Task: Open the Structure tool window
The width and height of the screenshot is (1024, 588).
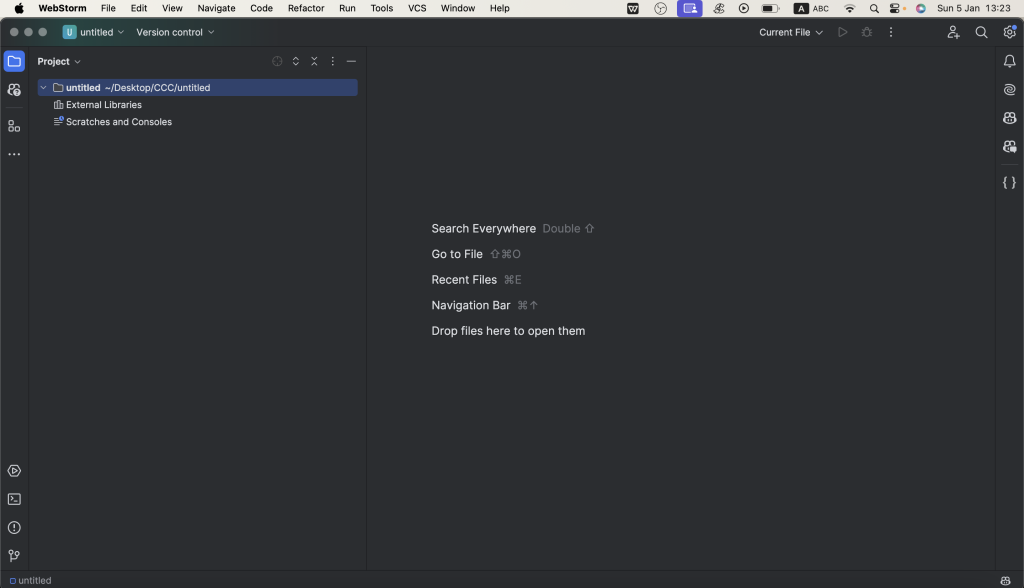Action: (14, 126)
